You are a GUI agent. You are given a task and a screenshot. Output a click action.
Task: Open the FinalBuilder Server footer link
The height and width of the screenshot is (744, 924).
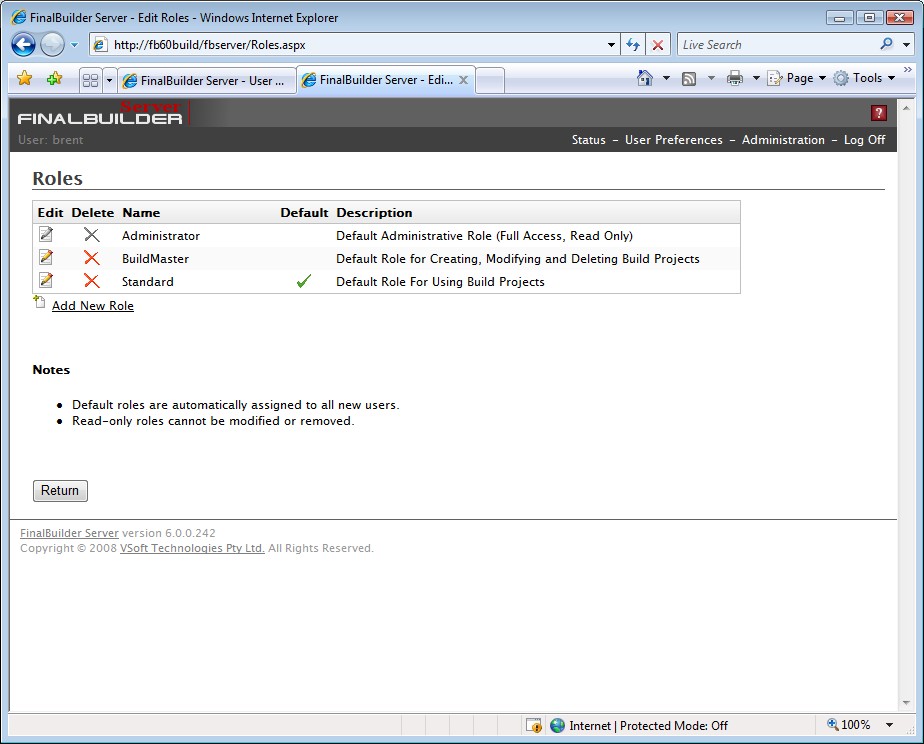pos(70,533)
